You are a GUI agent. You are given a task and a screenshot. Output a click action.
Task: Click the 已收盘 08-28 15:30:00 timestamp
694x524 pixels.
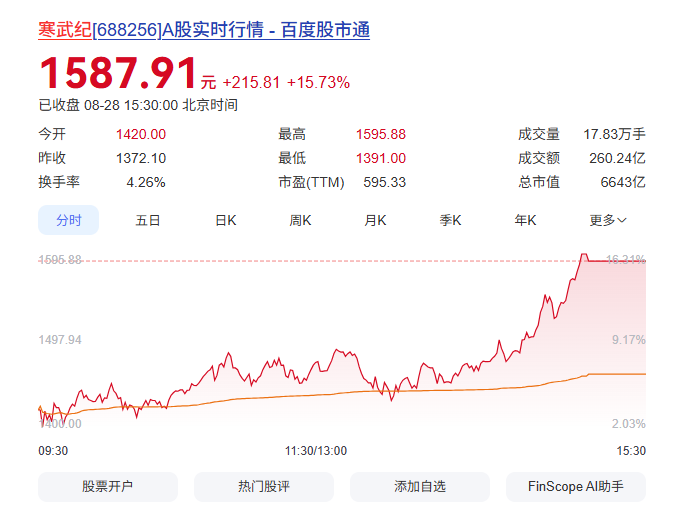pyautogui.click(x=138, y=105)
